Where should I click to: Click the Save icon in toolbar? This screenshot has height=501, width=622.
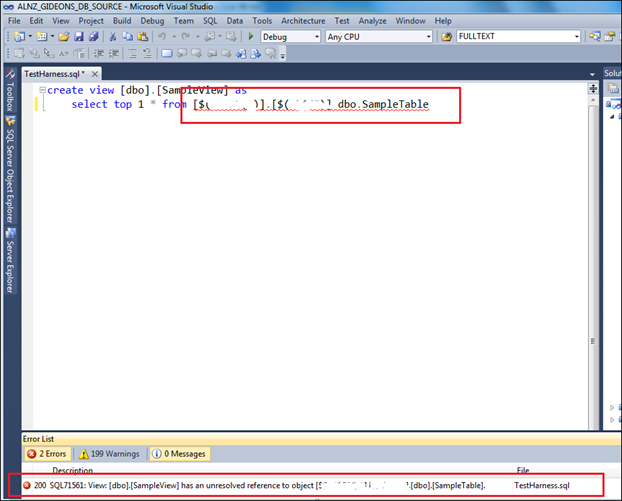78,37
